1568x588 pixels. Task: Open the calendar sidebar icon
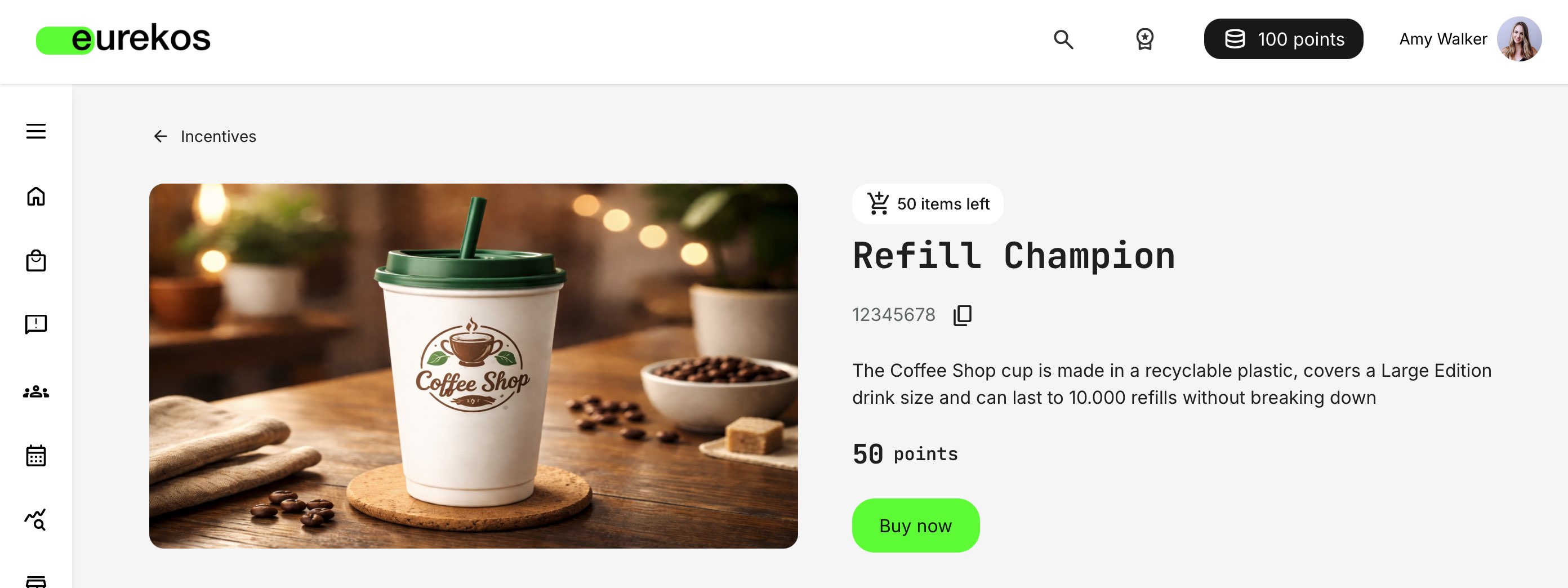coord(36,455)
